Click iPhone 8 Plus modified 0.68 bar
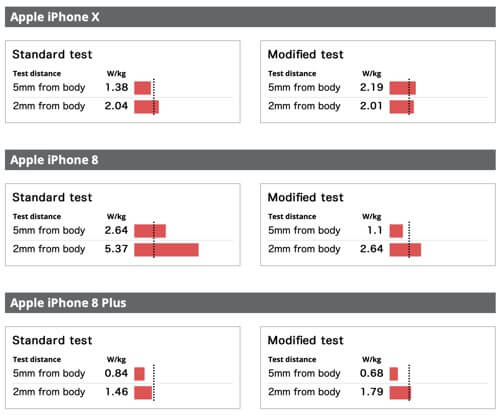 (394, 374)
